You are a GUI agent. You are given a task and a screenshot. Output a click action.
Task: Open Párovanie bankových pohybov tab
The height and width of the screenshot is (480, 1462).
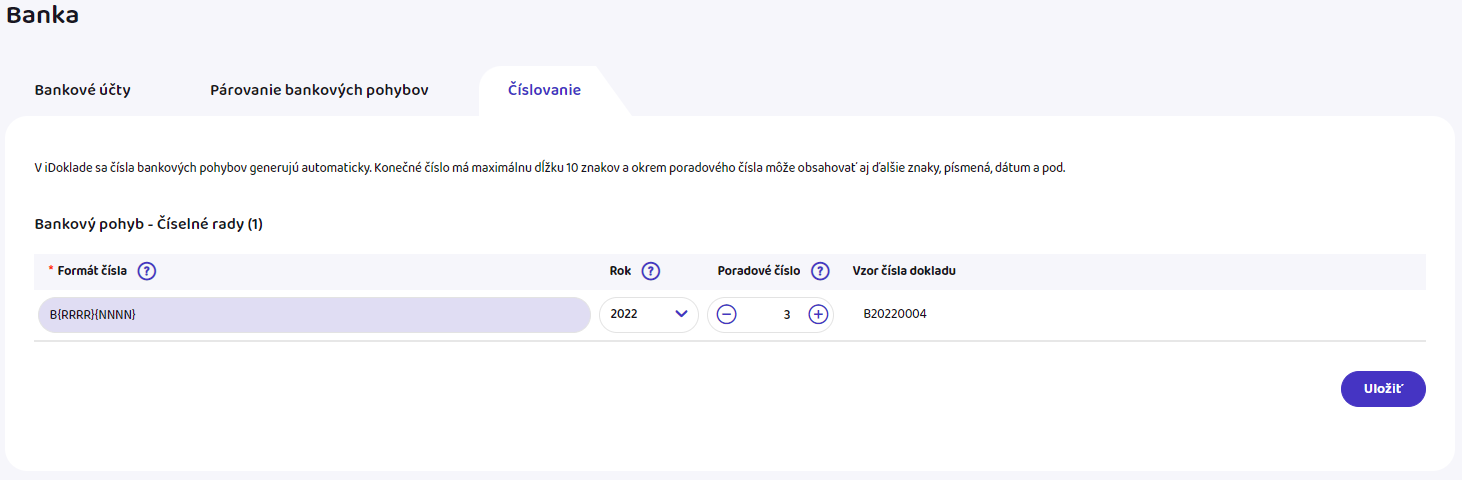(319, 90)
